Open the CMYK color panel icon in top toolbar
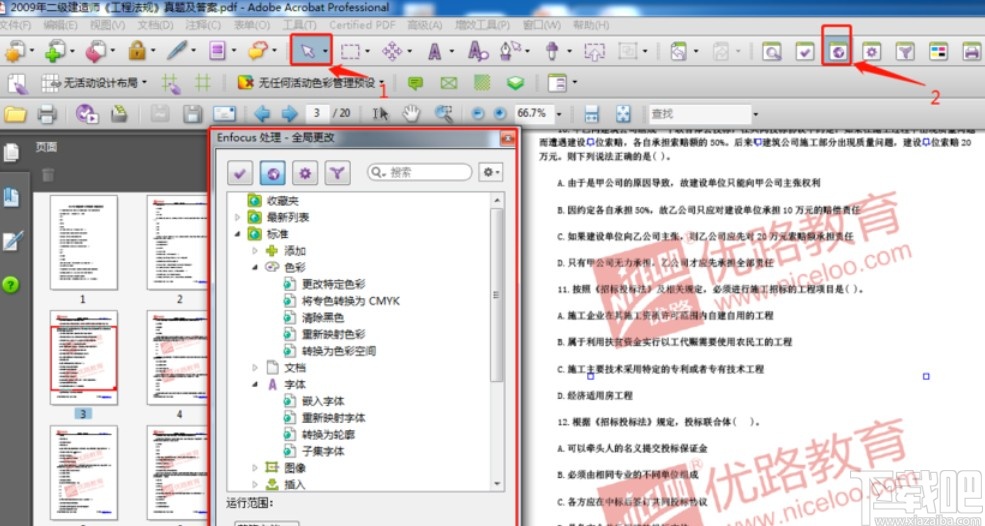This screenshot has width=985, height=526. (939, 52)
